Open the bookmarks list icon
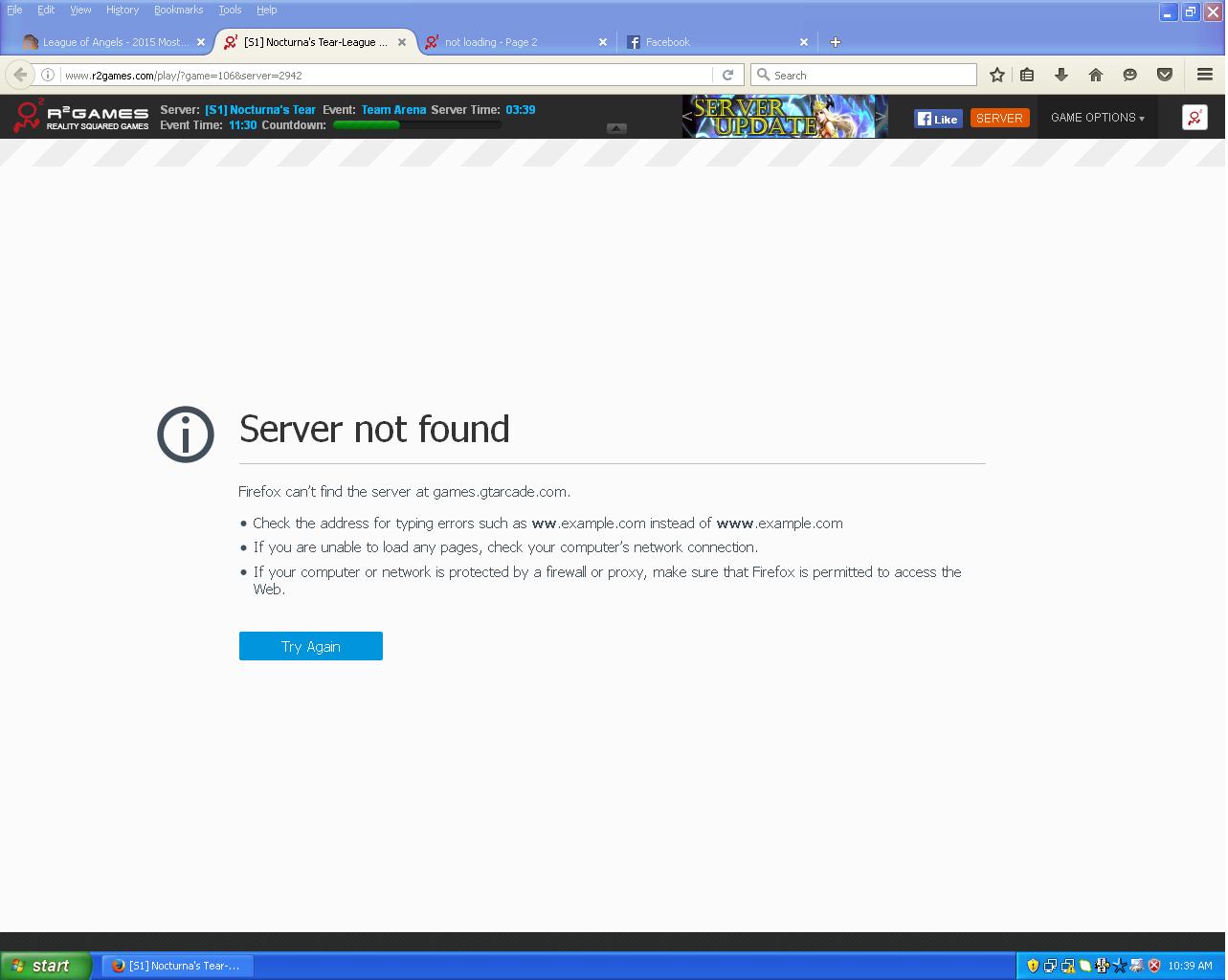Viewport: 1228px width, 980px height. point(1027,75)
